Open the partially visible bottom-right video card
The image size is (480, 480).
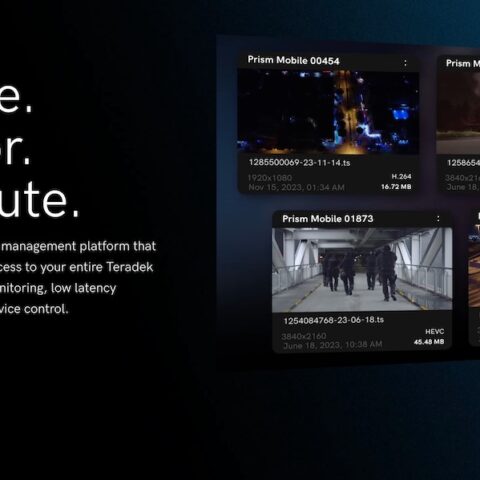pyautogui.click(x=474, y=278)
